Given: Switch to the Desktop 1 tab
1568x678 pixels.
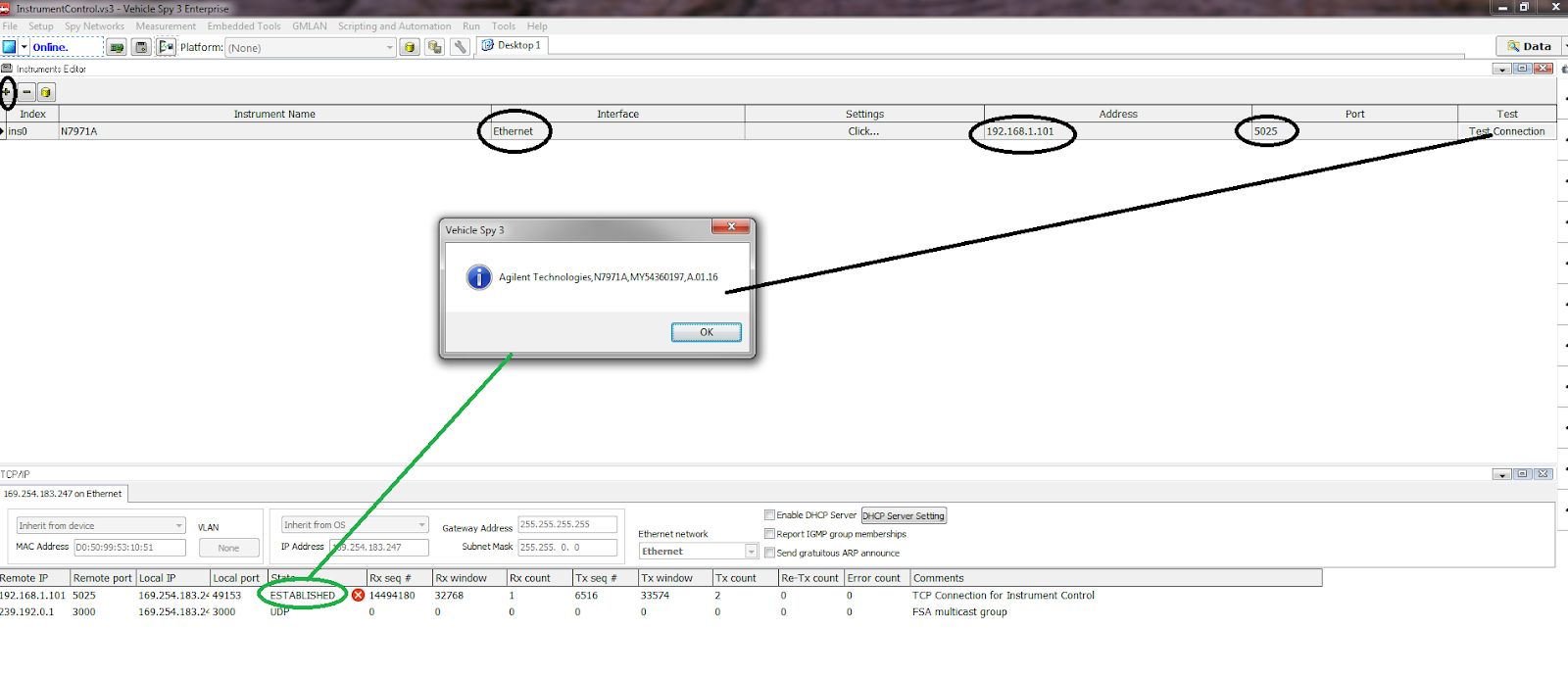Looking at the screenshot, I should click(x=512, y=45).
